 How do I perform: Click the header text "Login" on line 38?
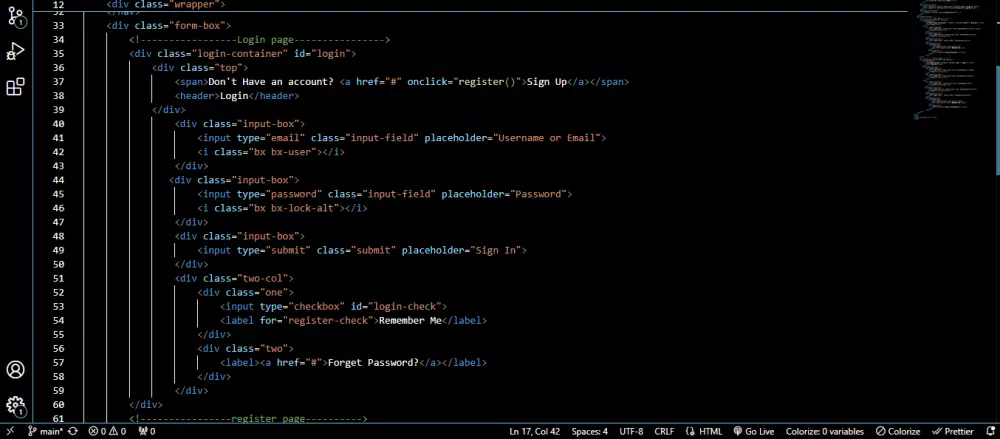[234, 96]
